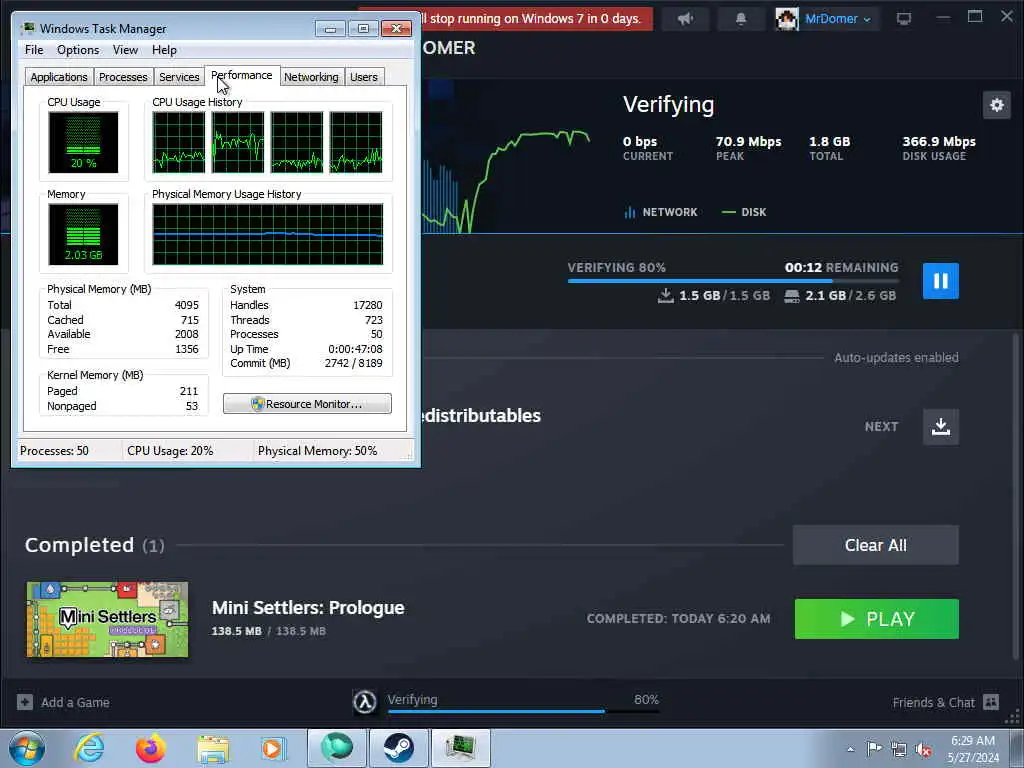Viewport: 1024px width, 768px height.
Task: Click the CPU Usage gauge showing 20 %
Action: (x=83, y=142)
